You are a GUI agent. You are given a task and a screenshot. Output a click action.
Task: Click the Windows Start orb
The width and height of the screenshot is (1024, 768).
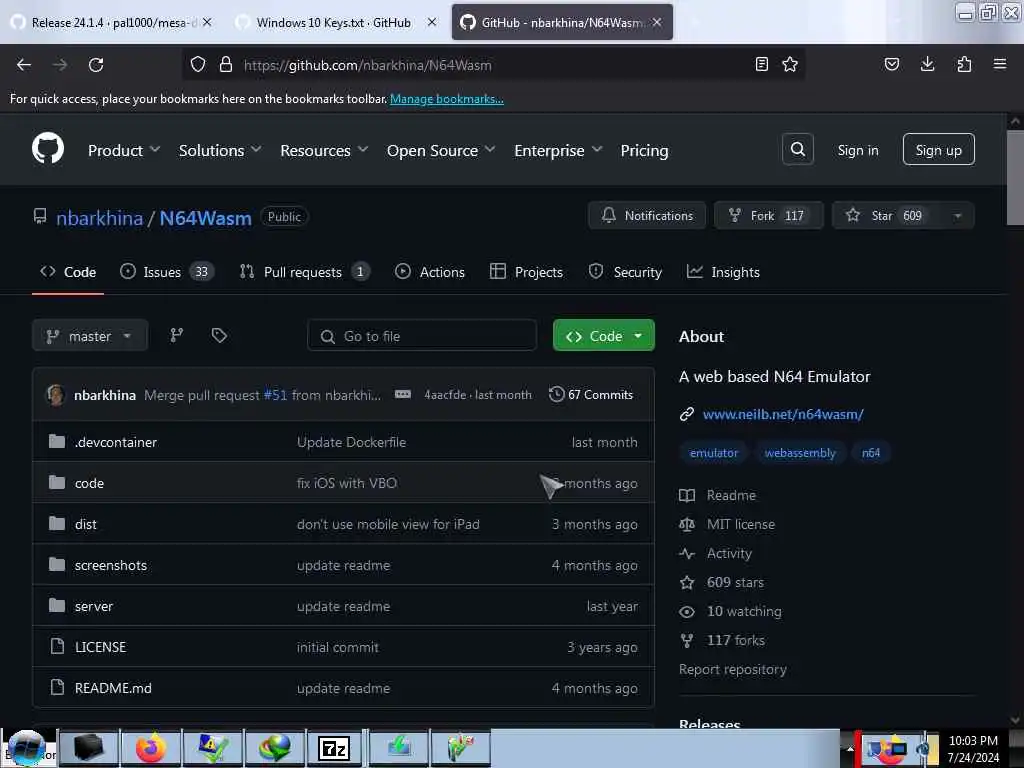[26, 748]
